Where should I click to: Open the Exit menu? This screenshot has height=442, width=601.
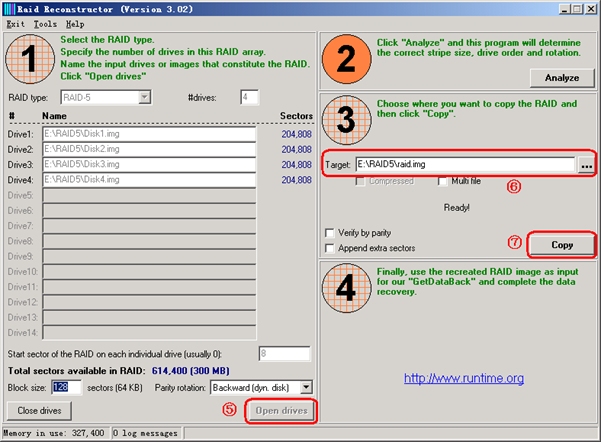click(16, 24)
